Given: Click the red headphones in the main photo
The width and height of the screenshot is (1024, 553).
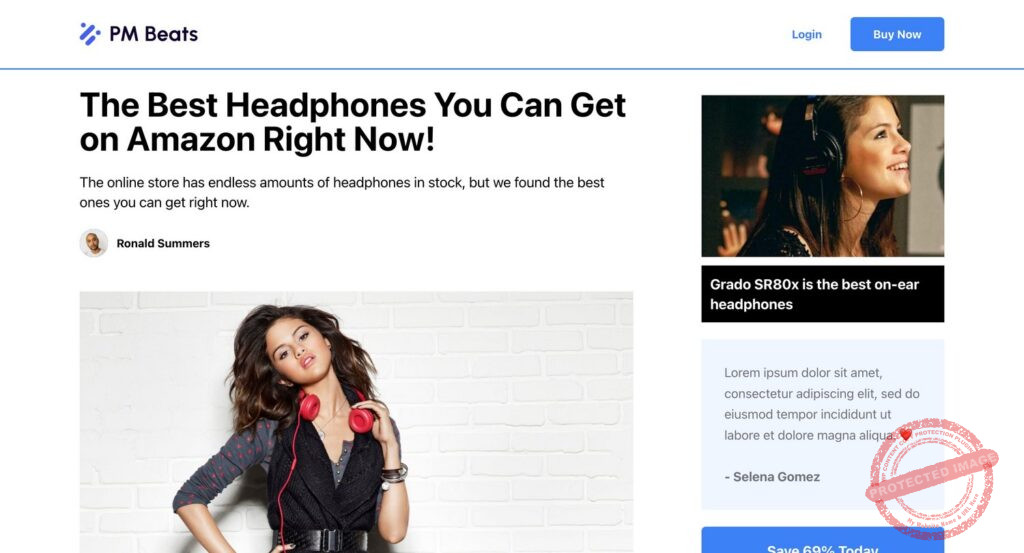Looking at the screenshot, I should (x=336, y=411).
